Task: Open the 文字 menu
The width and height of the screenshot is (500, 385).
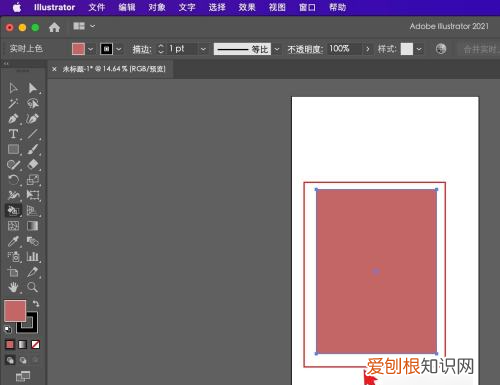Action: pyautogui.click(x=187, y=7)
